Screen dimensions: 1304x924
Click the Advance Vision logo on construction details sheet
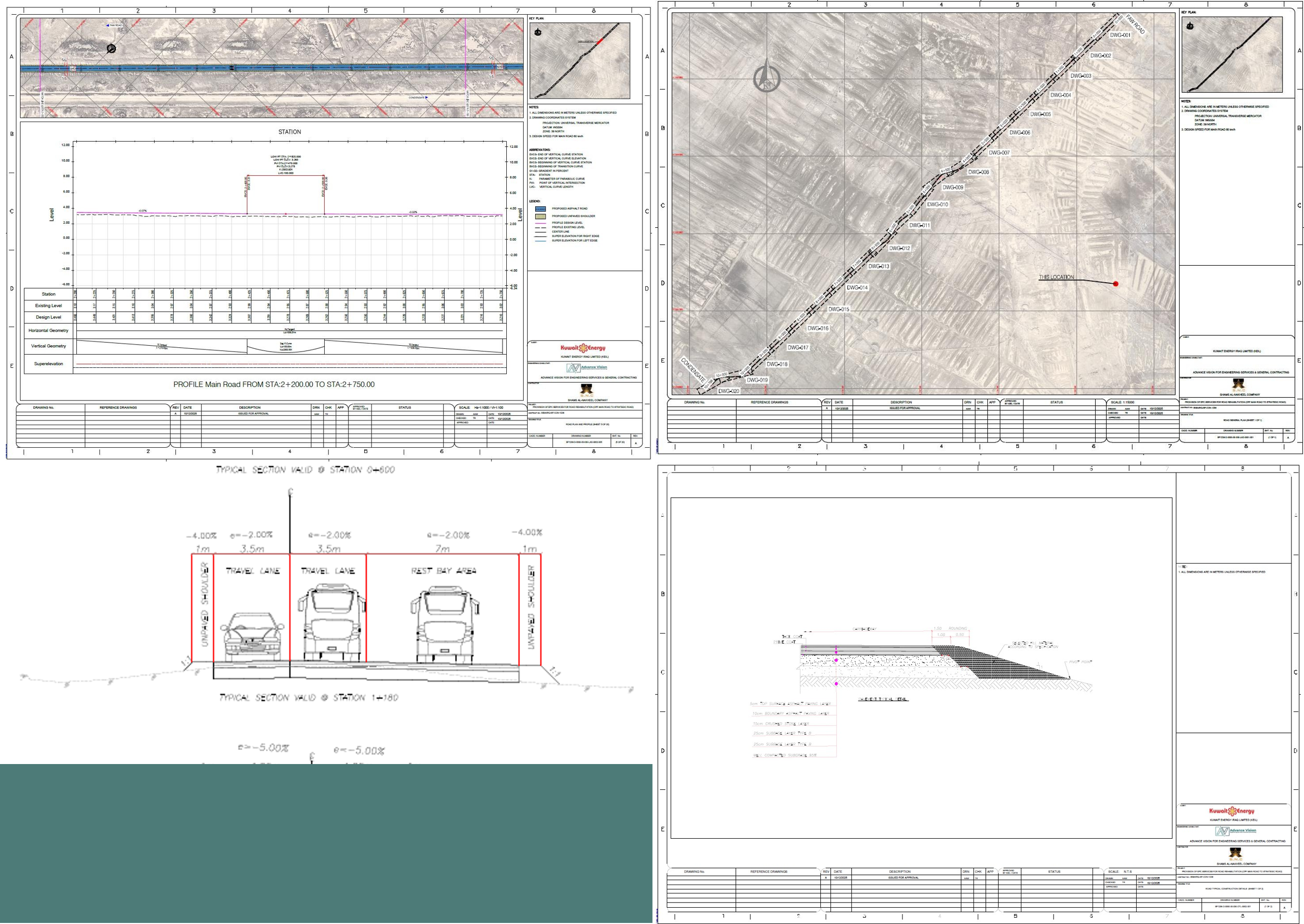(x=1235, y=831)
